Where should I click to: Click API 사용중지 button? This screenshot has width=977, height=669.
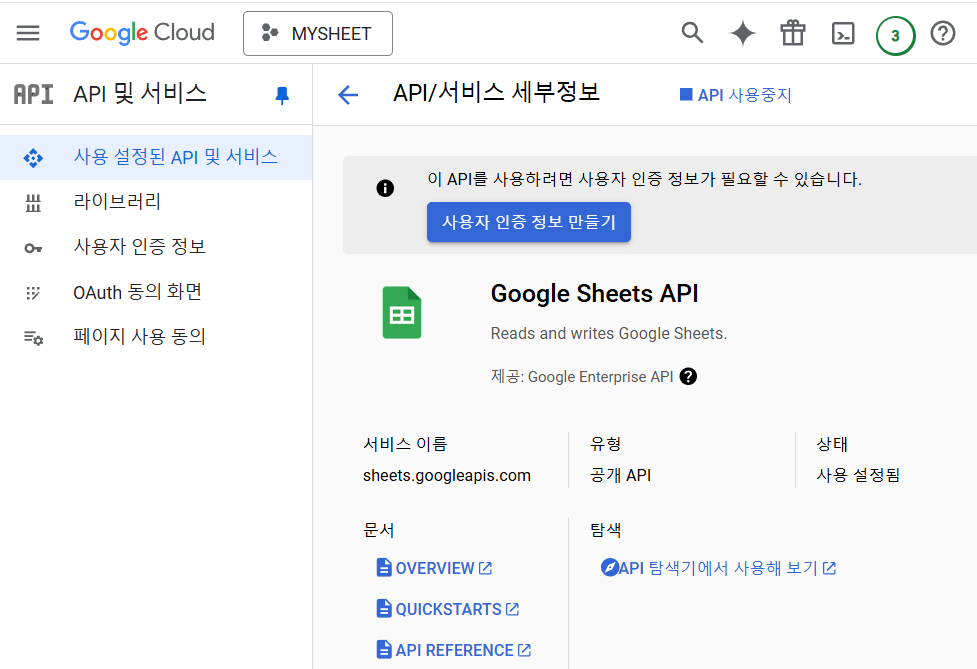click(735, 95)
